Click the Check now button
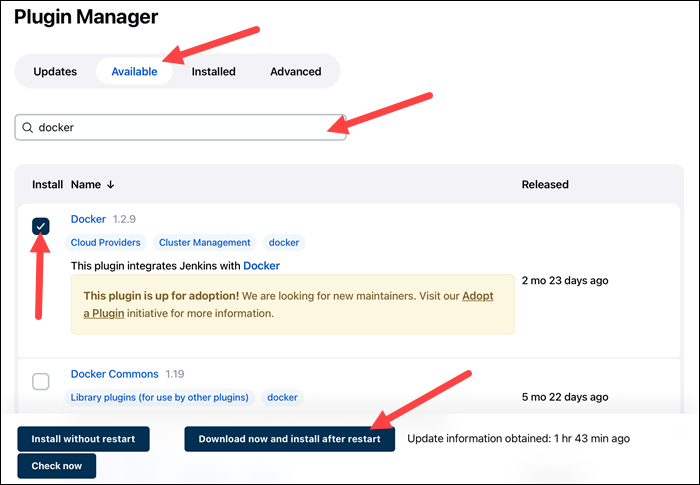This screenshot has height=485, width=700. (57, 466)
